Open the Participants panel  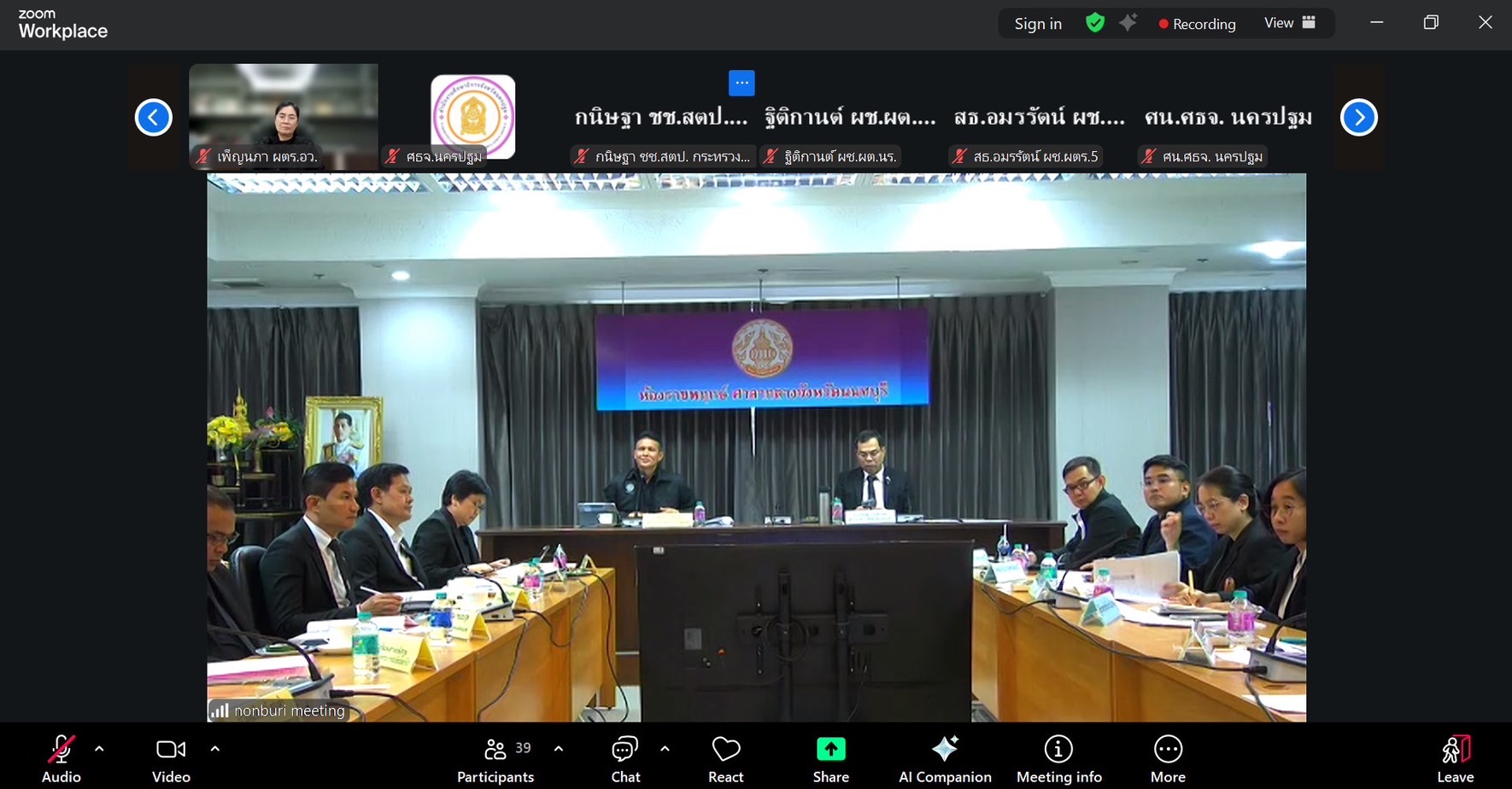tap(495, 758)
